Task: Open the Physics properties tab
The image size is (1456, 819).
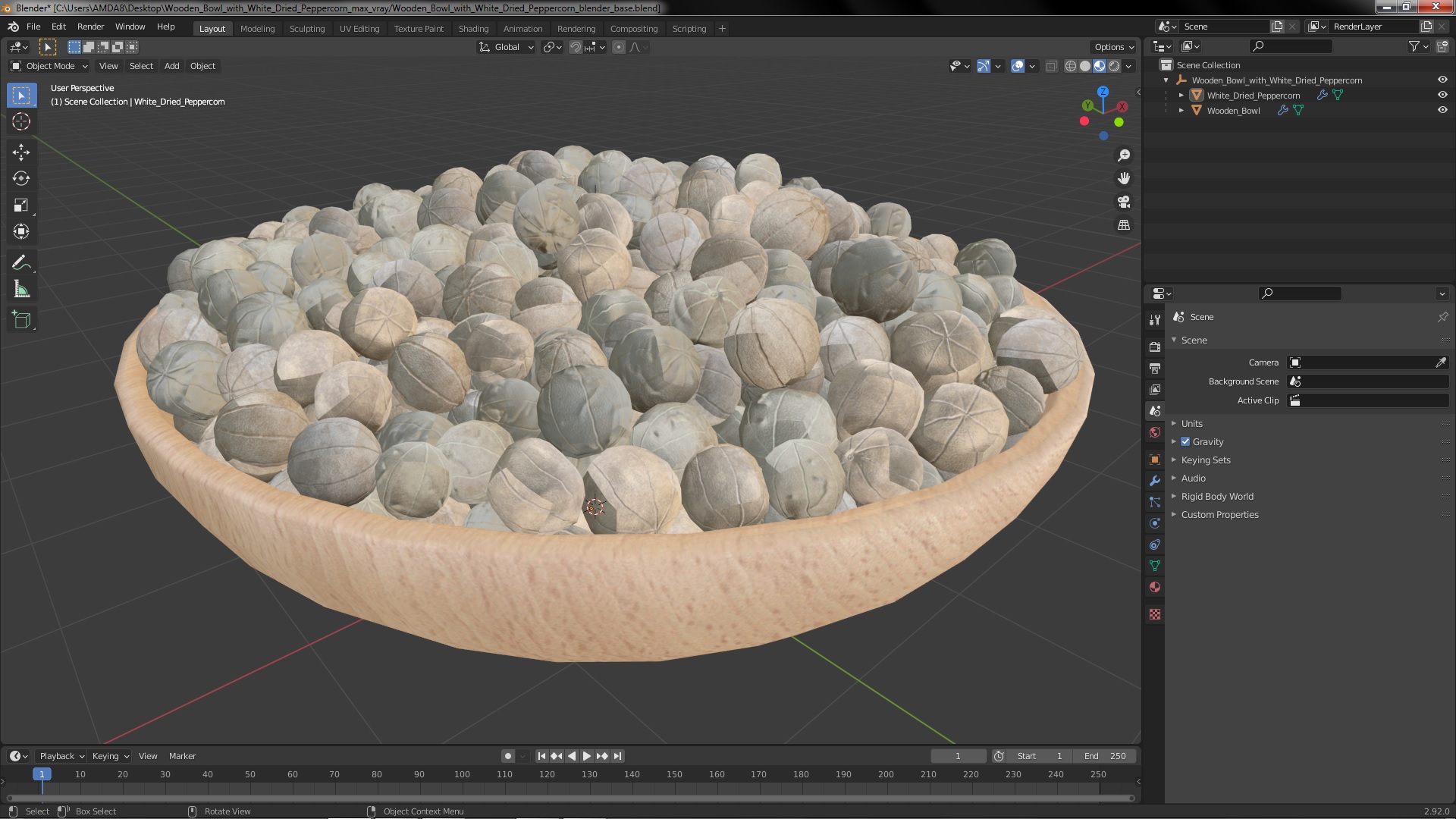Action: coord(1155,523)
